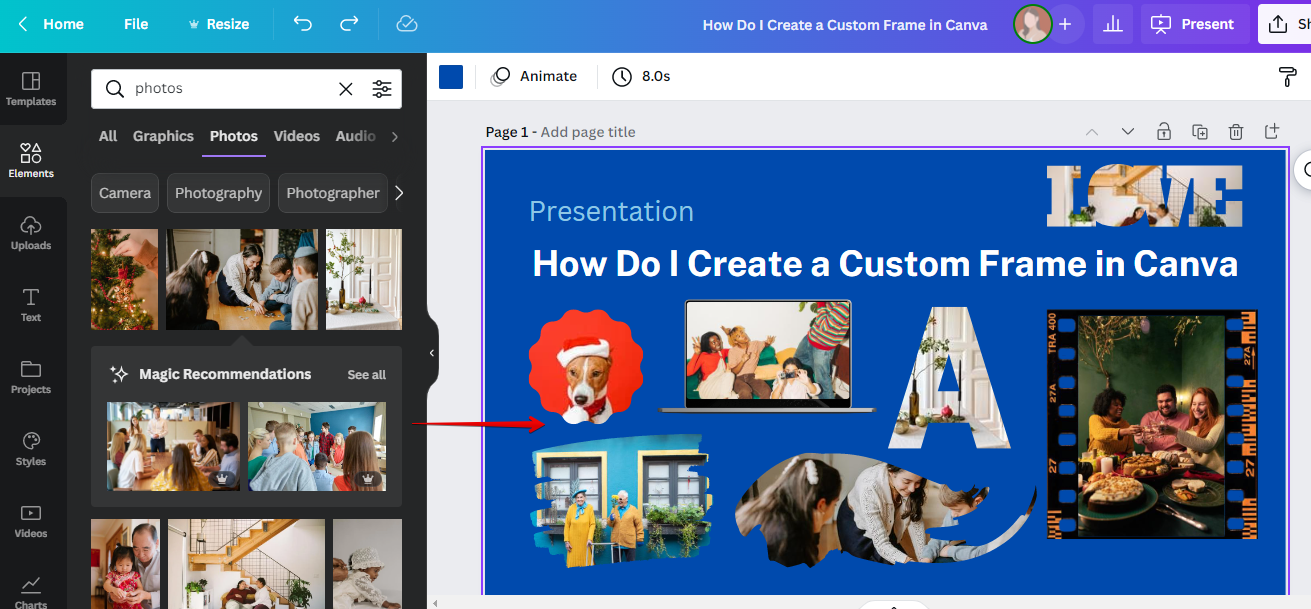Click the Undo arrow in the toolbar

[302, 23]
